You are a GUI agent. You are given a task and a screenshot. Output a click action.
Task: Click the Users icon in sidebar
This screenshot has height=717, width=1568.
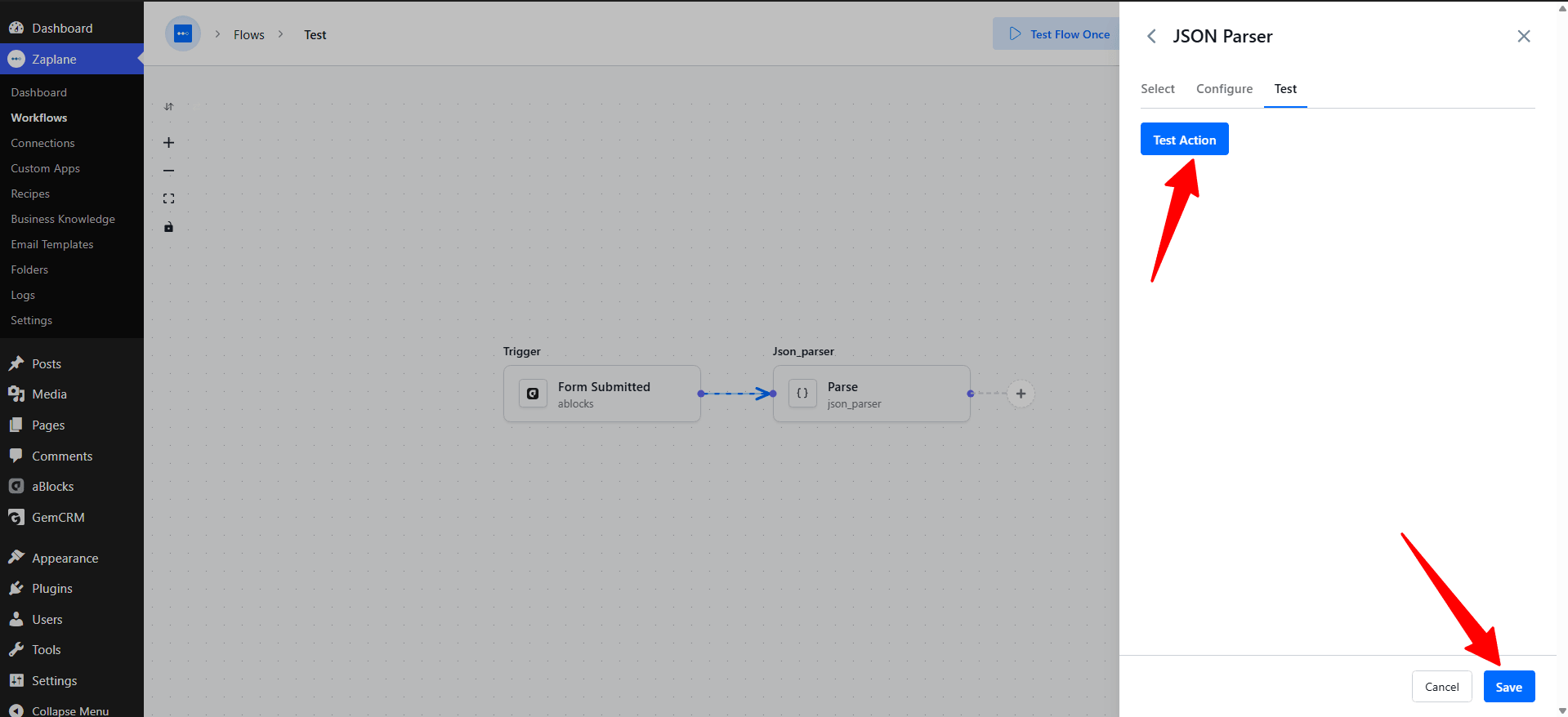[x=16, y=619]
